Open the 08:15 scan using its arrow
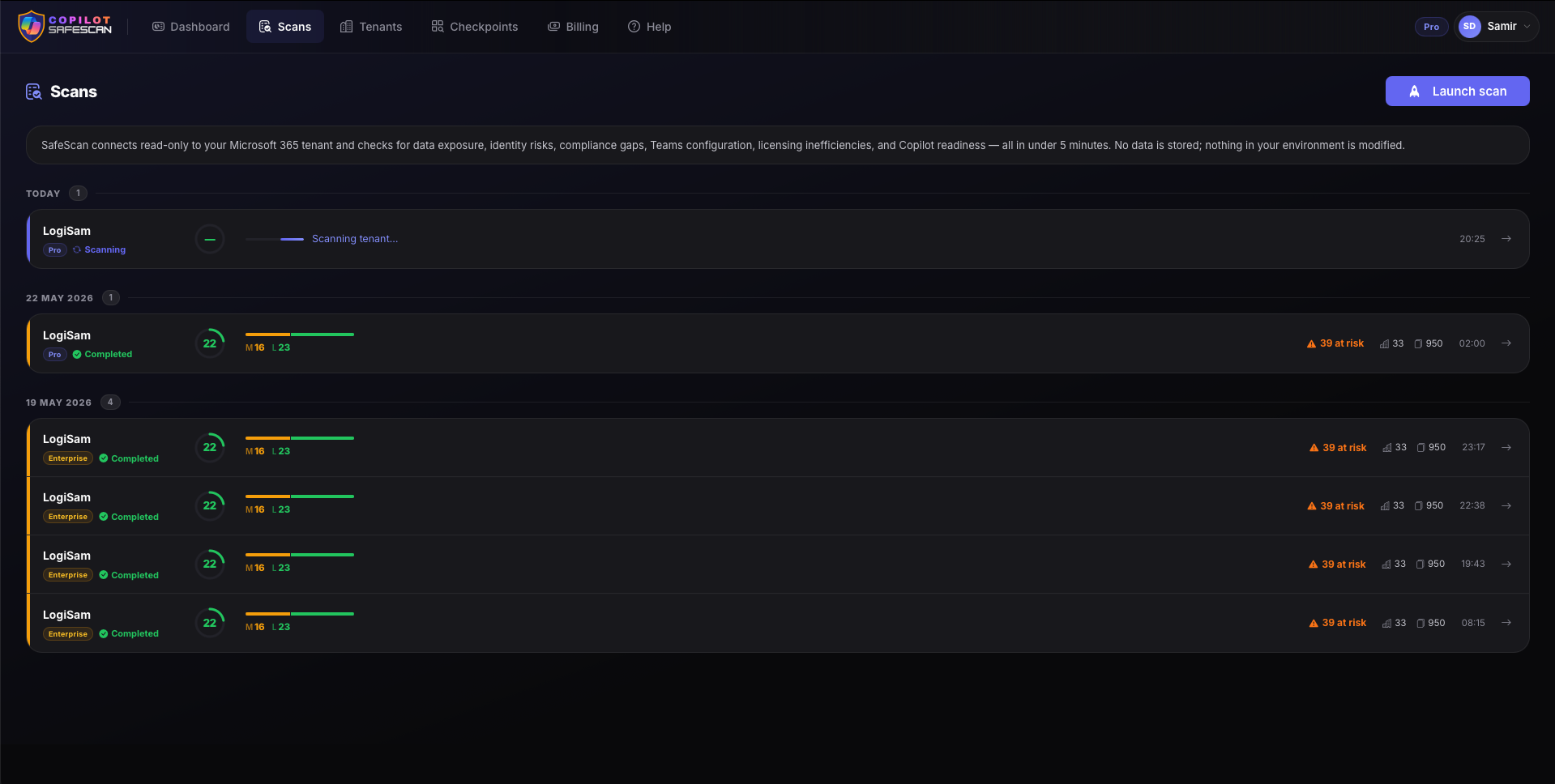 click(x=1506, y=623)
